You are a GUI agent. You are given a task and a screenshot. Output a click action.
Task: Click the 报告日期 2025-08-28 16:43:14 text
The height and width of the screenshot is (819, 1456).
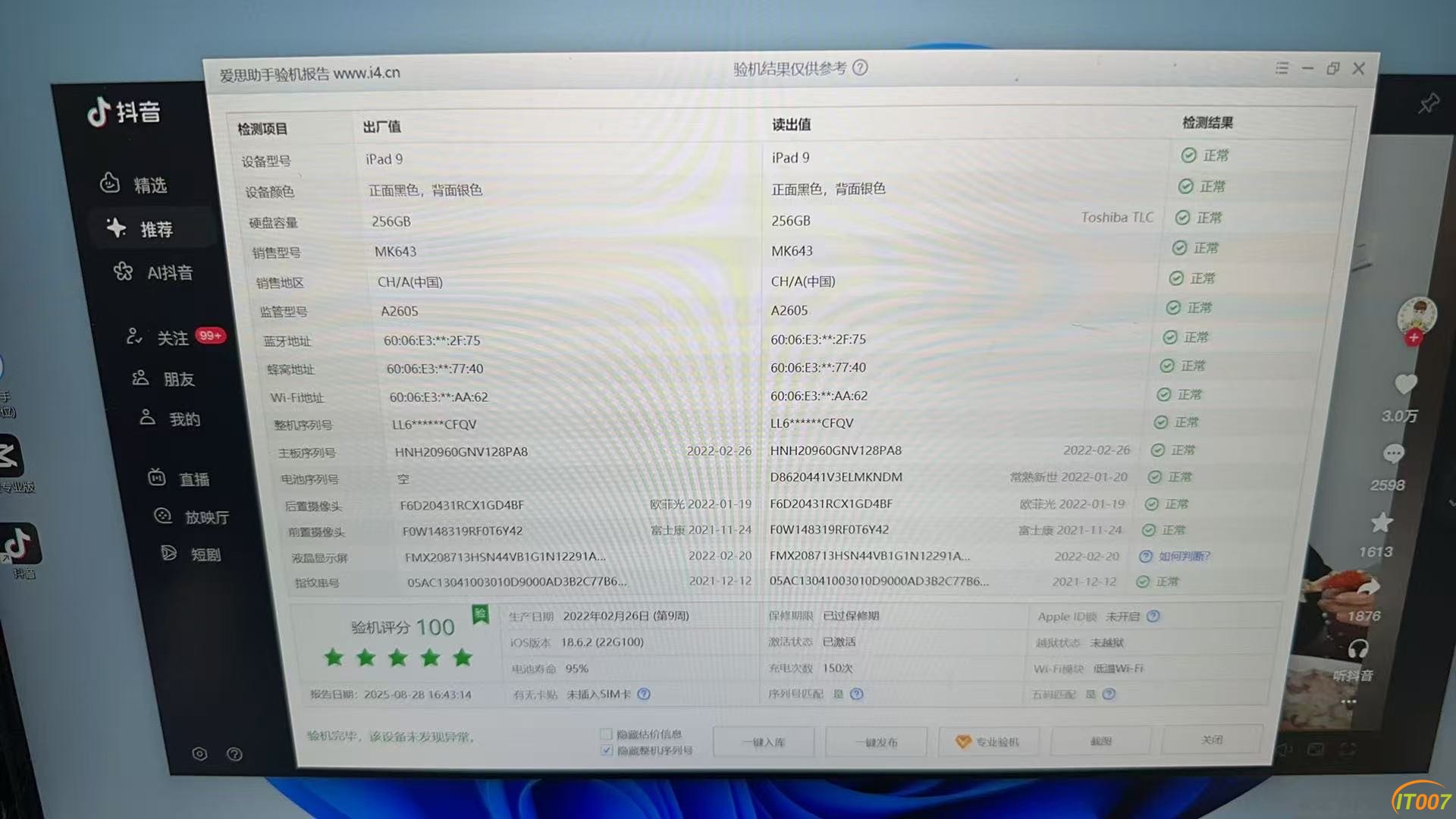tap(391, 694)
